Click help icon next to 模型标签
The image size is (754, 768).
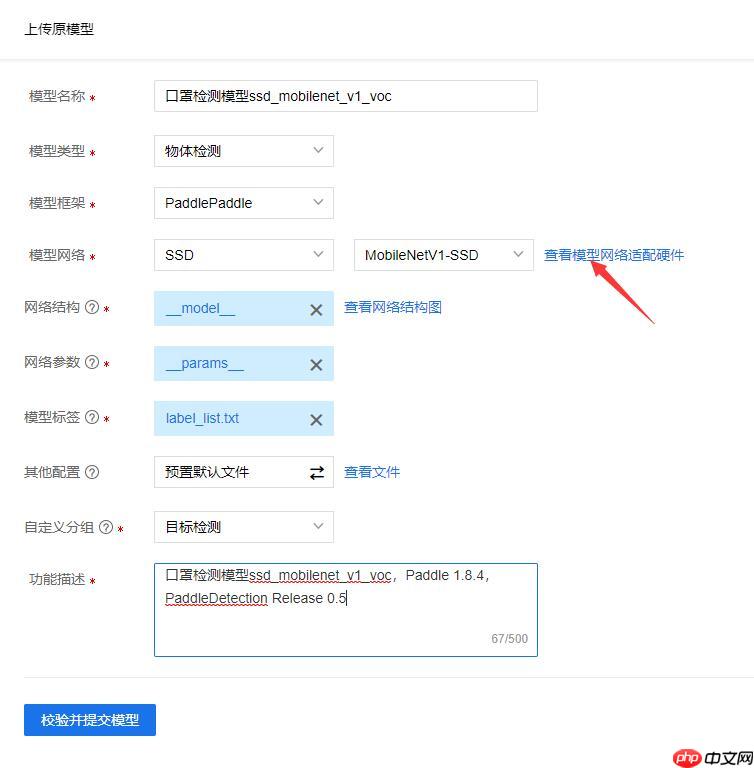click(x=92, y=418)
